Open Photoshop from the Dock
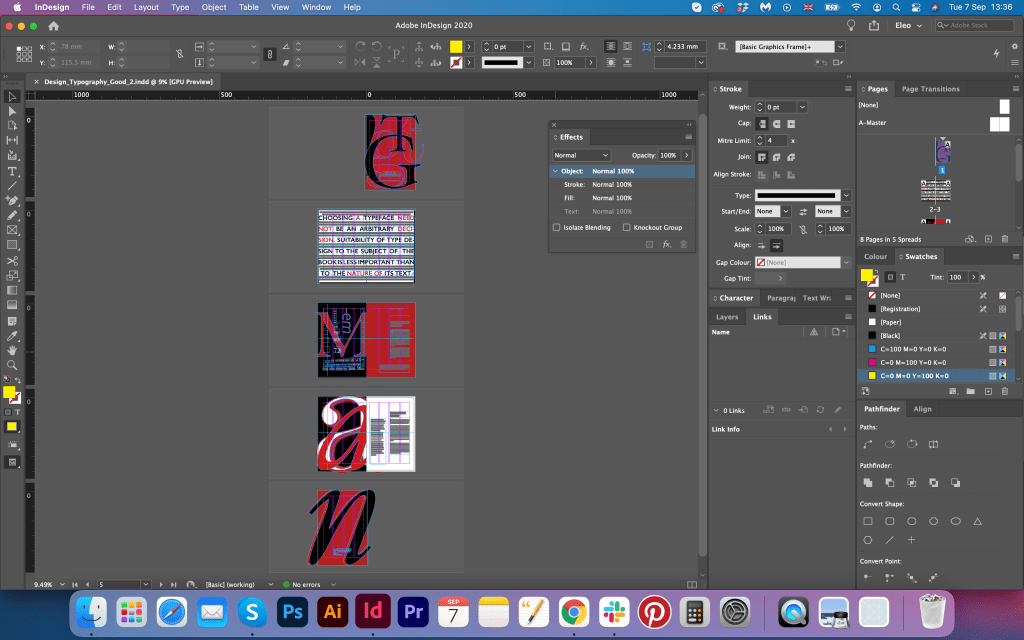 (x=293, y=610)
